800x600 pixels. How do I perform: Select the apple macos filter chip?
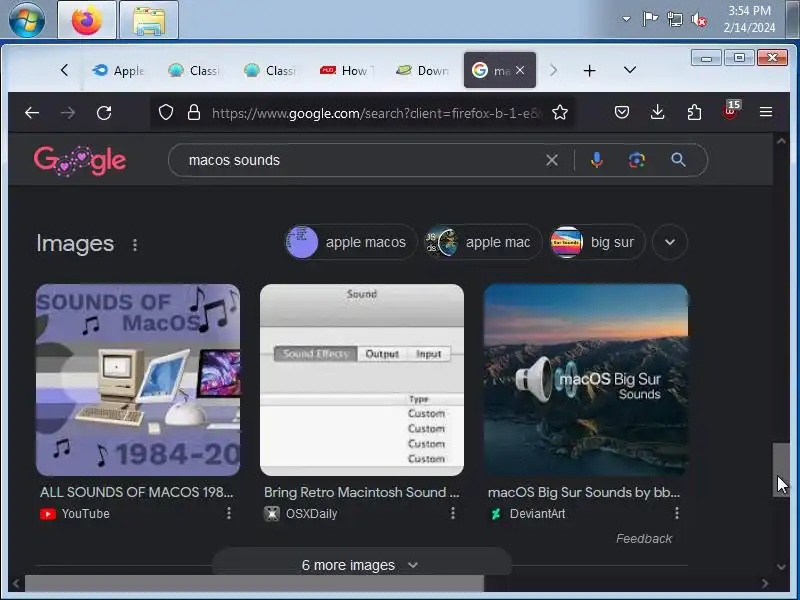pyautogui.click(x=351, y=242)
